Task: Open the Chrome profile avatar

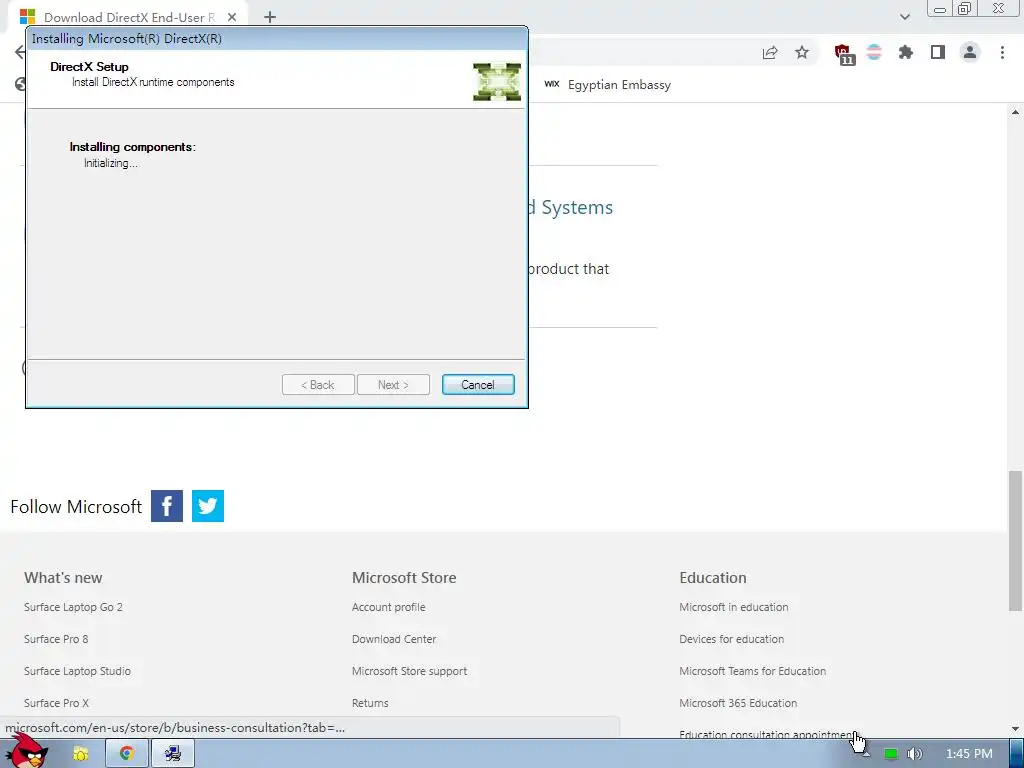Action: [970, 52]
